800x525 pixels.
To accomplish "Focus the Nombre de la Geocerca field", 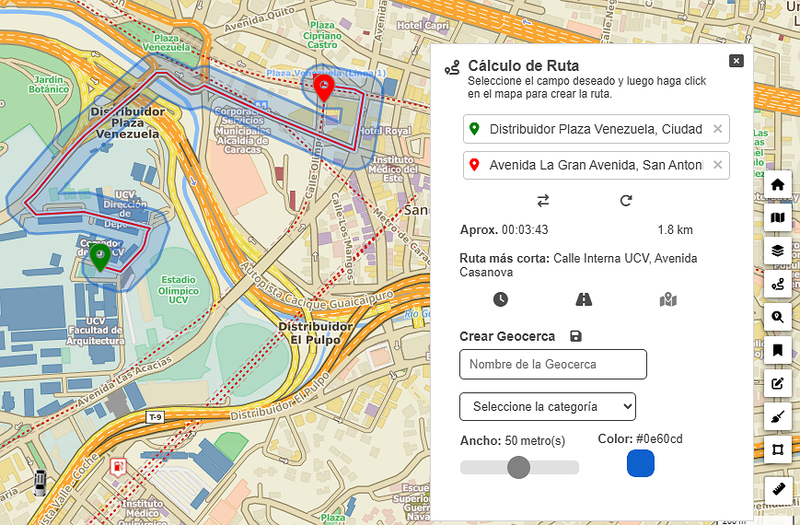I will click(553, 364).
